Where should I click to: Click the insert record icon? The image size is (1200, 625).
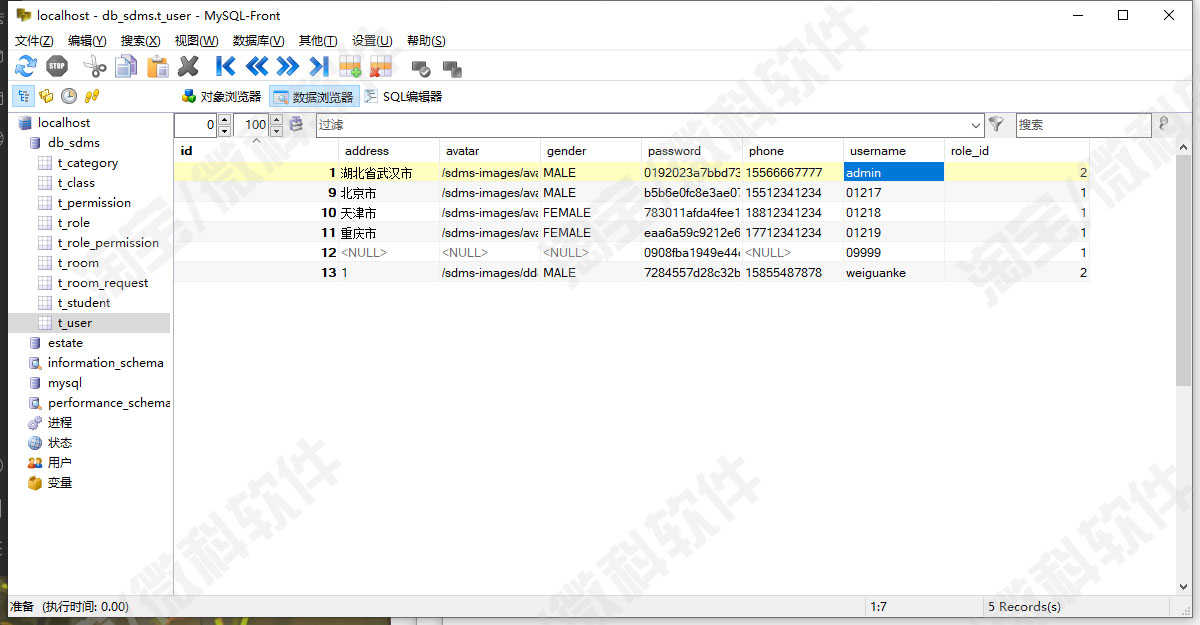pos(350,67)
